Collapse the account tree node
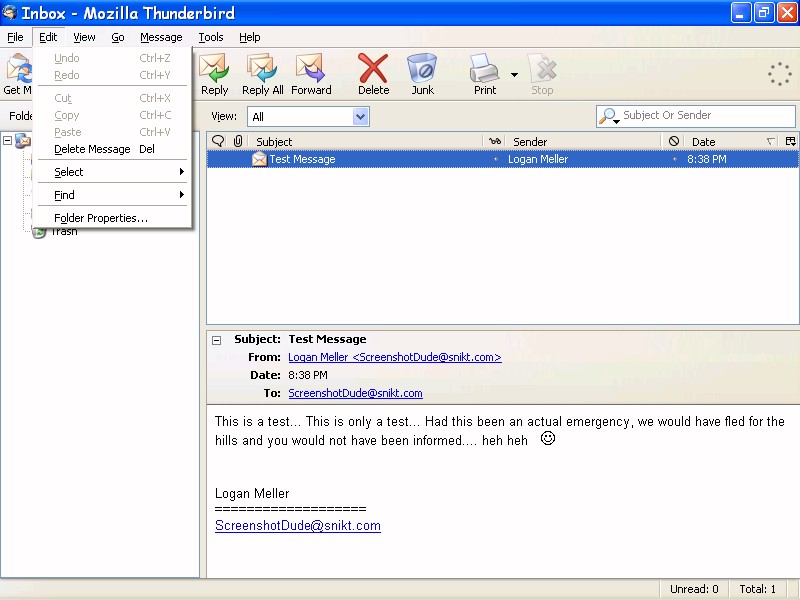This screenshot has height=600, width=800. [x=7, y=140]
